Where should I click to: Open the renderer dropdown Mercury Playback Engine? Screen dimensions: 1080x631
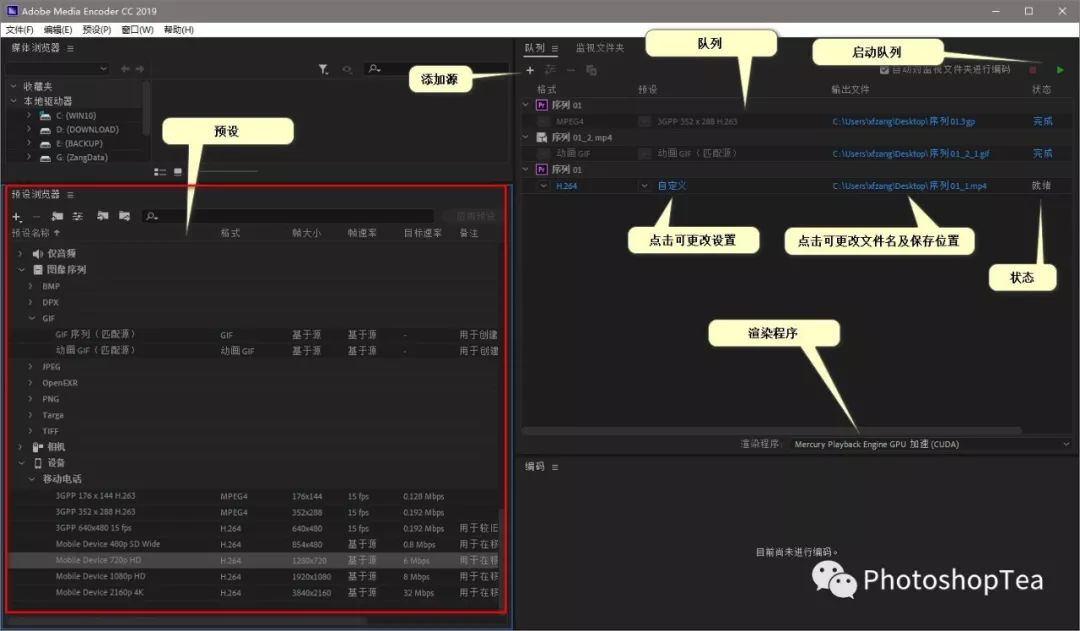pyautogui.click(x=930, y=444)
